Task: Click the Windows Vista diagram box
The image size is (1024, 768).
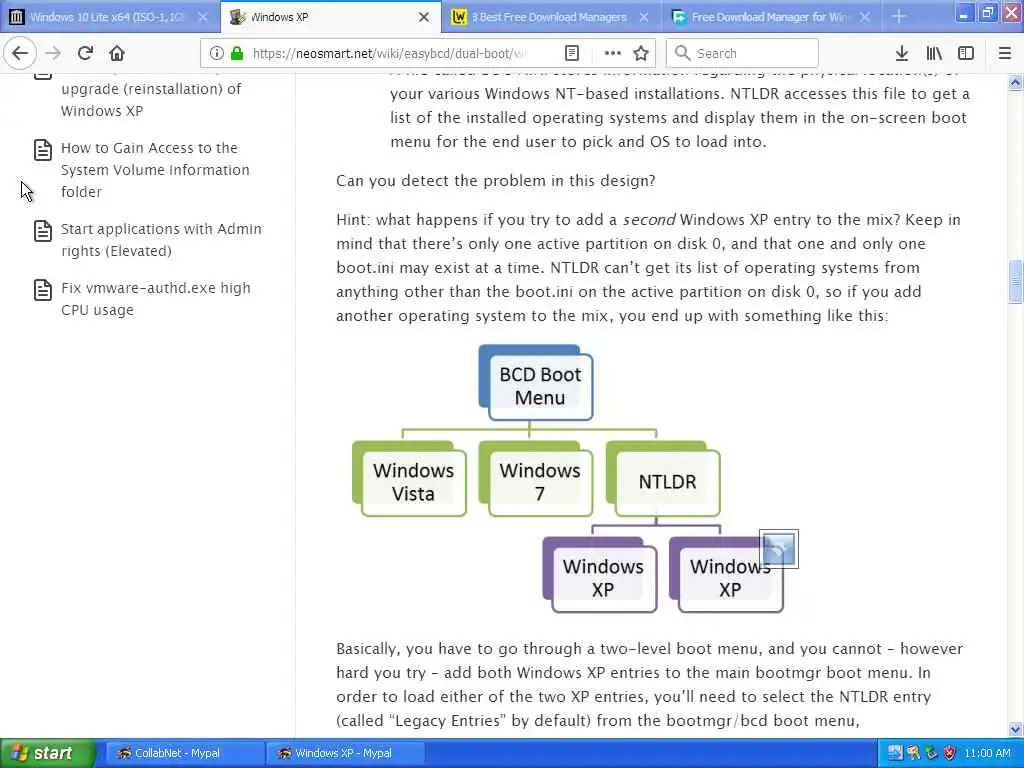Action: coord(409,479)
